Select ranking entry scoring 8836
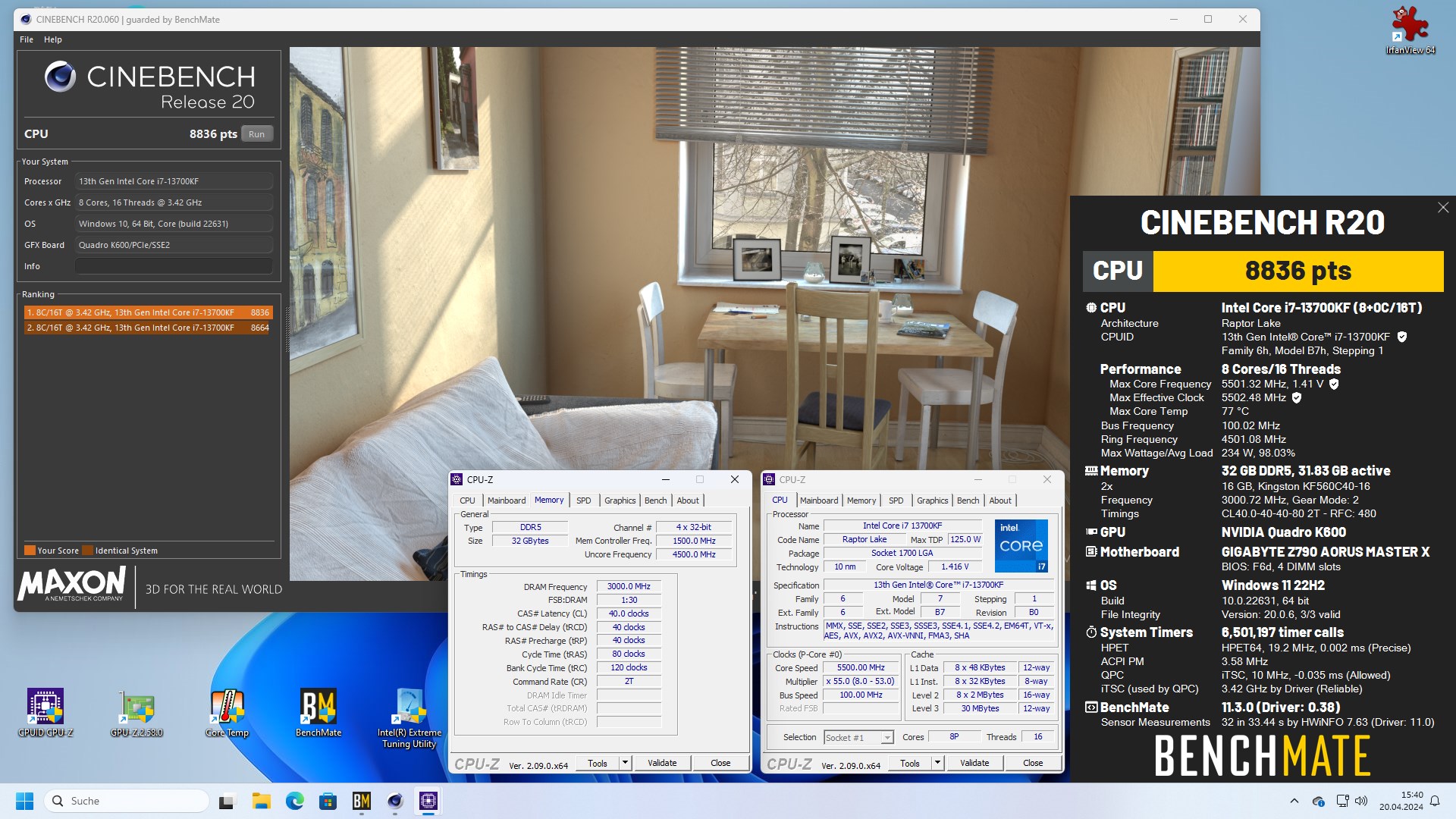 [x=147, y=312]
